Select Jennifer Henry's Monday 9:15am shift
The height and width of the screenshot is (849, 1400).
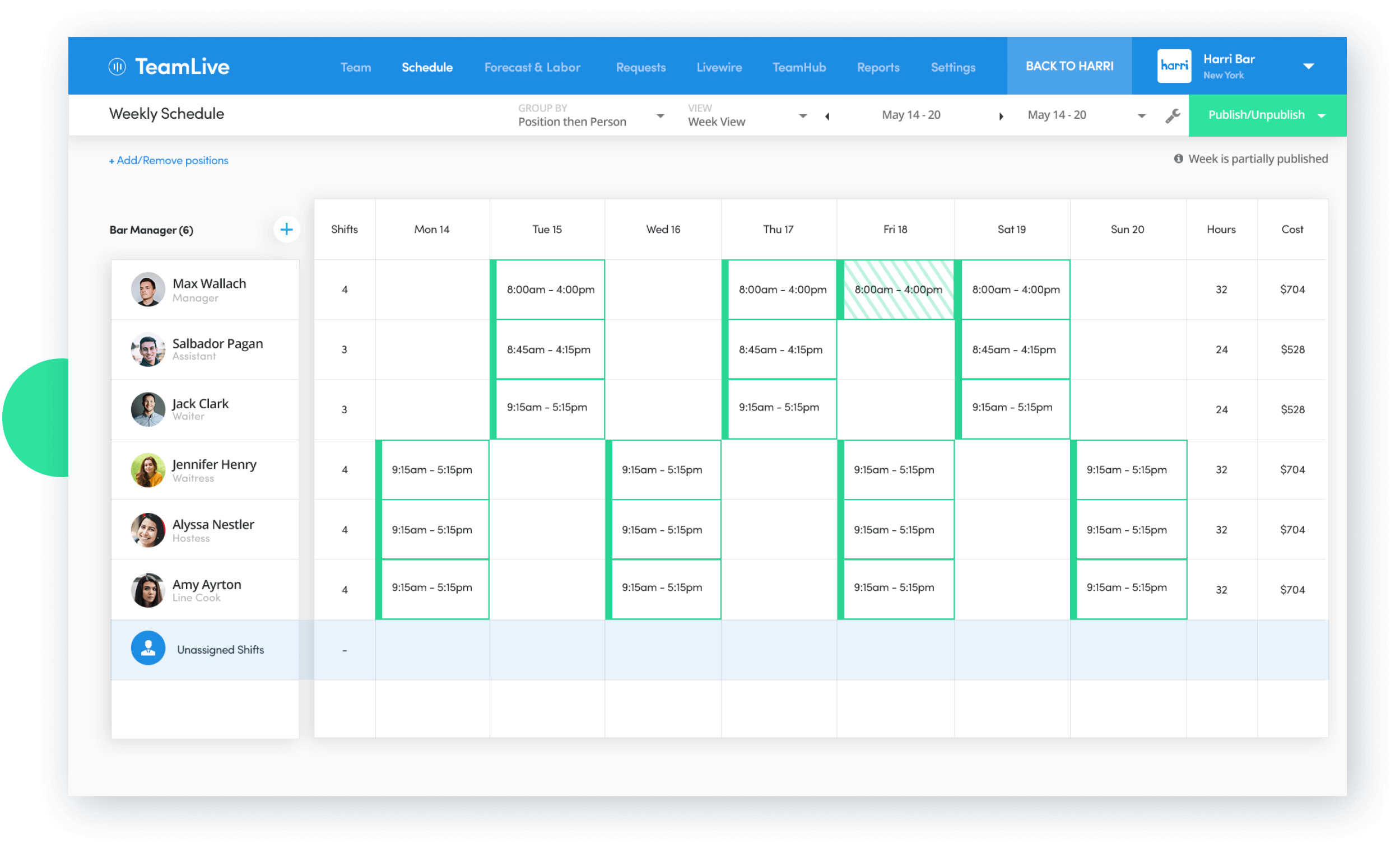click(x=432, y=470)
